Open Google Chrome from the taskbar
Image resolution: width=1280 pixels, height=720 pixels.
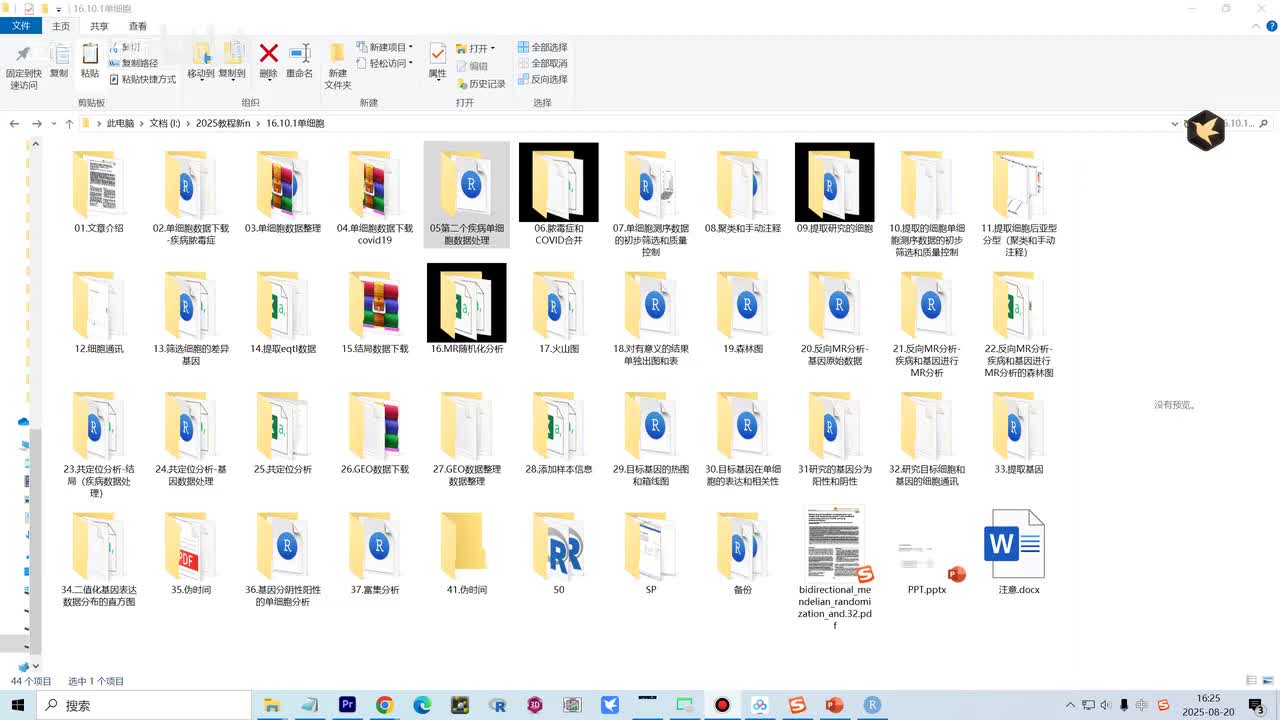385,705
